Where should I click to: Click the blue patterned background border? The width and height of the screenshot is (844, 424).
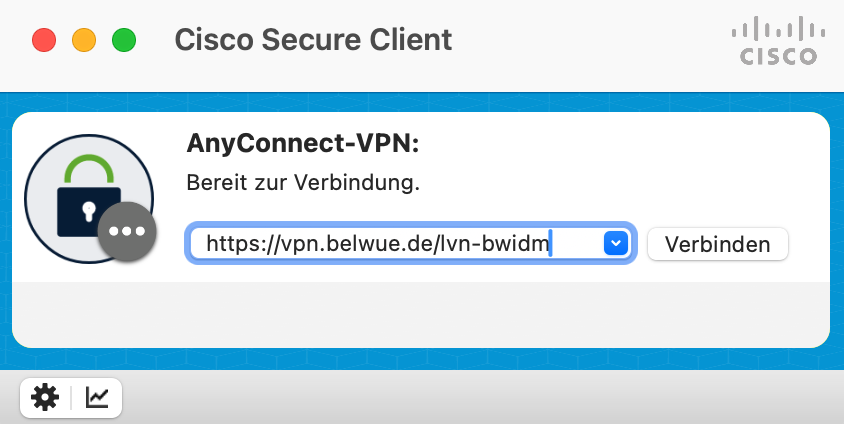[420, 102]
